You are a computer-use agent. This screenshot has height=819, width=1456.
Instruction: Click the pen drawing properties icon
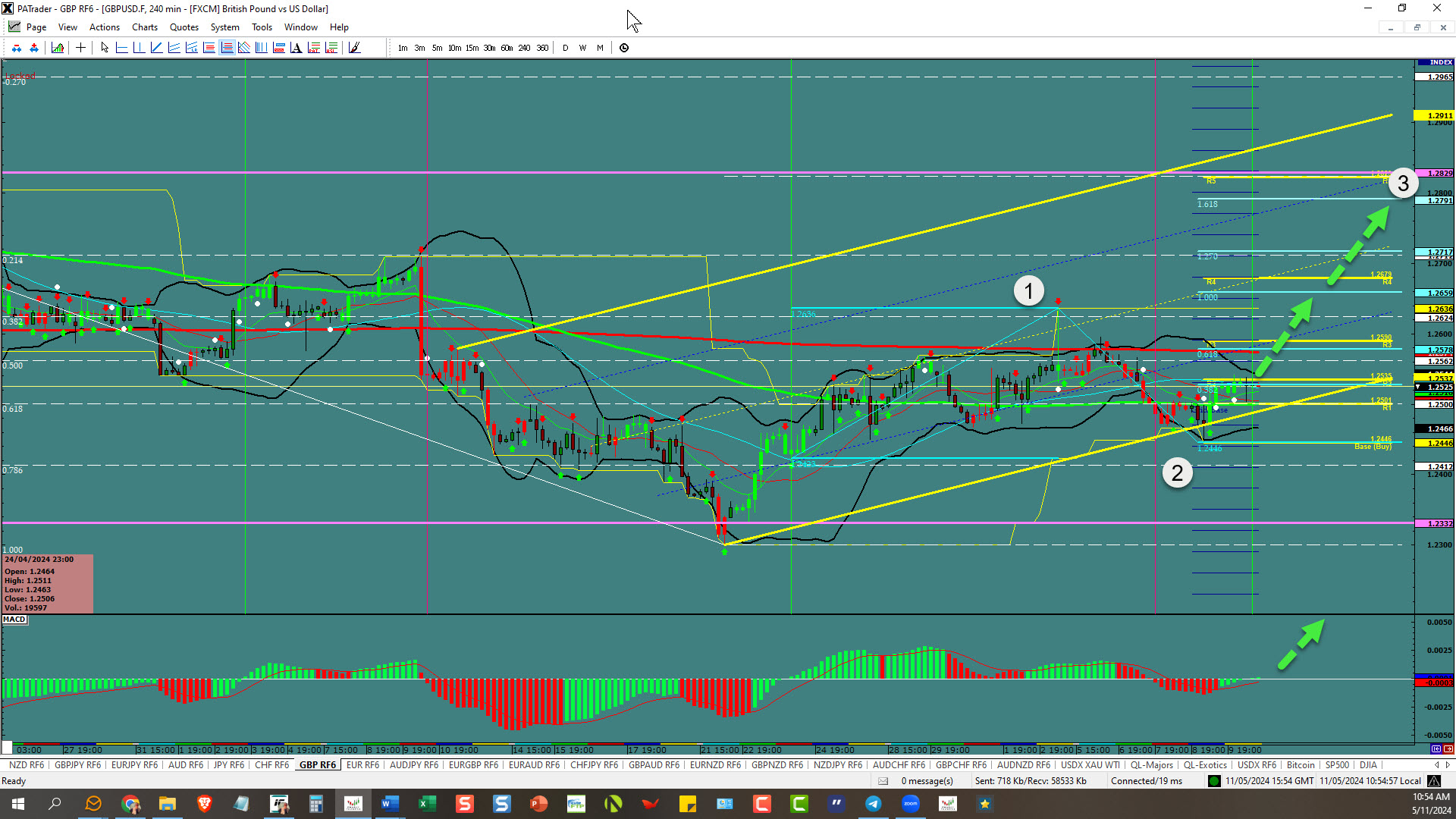[354, 48]
